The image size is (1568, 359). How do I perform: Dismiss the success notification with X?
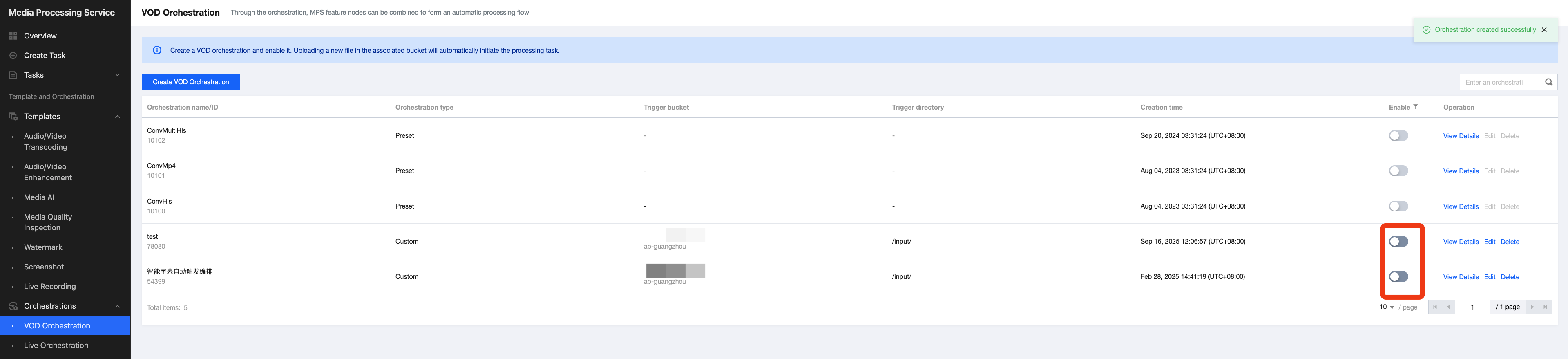coord(1543,30)
